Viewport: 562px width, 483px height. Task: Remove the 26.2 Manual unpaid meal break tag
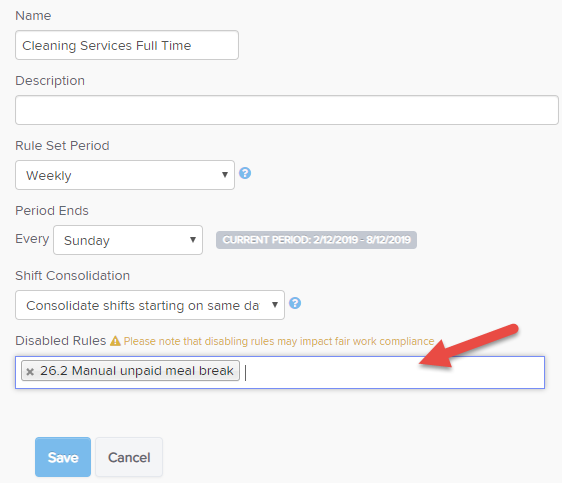[x=30, y=372]
